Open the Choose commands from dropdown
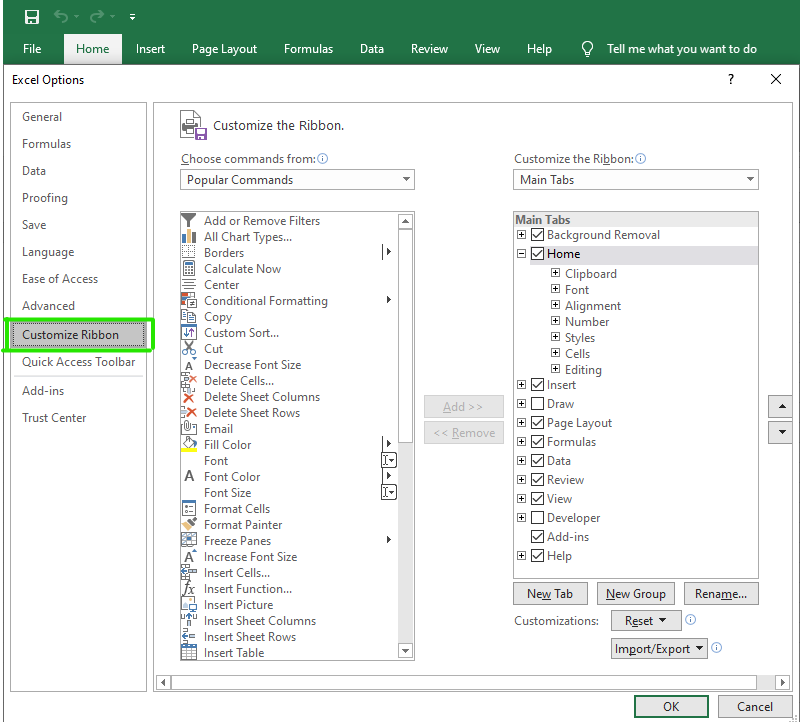Image resolution: width=800 pixels, height=722 pixels. tap(298, 180)
